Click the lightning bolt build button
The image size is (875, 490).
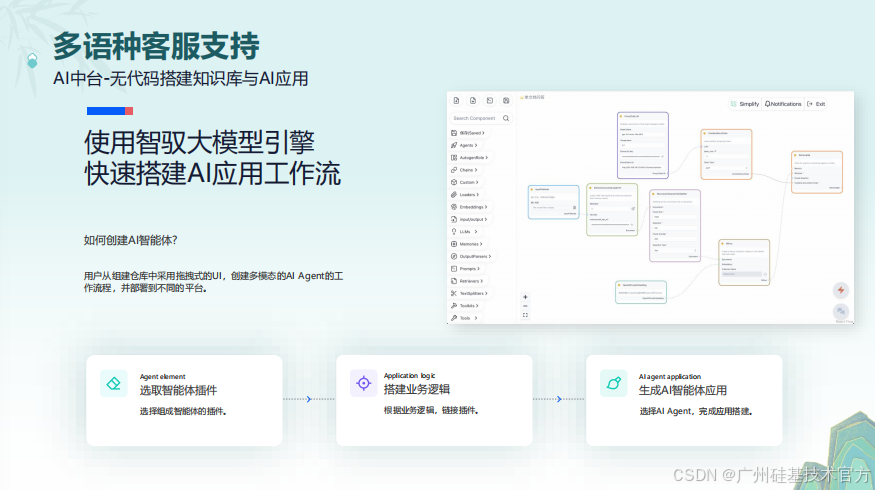(841, 290)
